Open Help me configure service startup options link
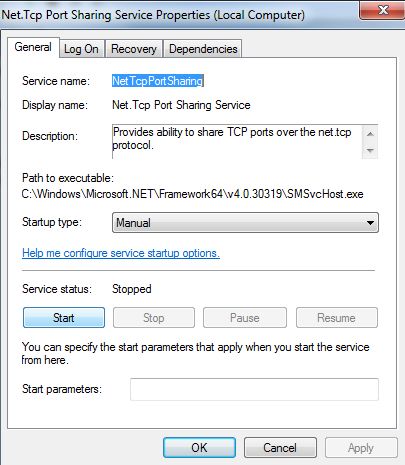Screen dimensions: 405x465 [121, 253]
